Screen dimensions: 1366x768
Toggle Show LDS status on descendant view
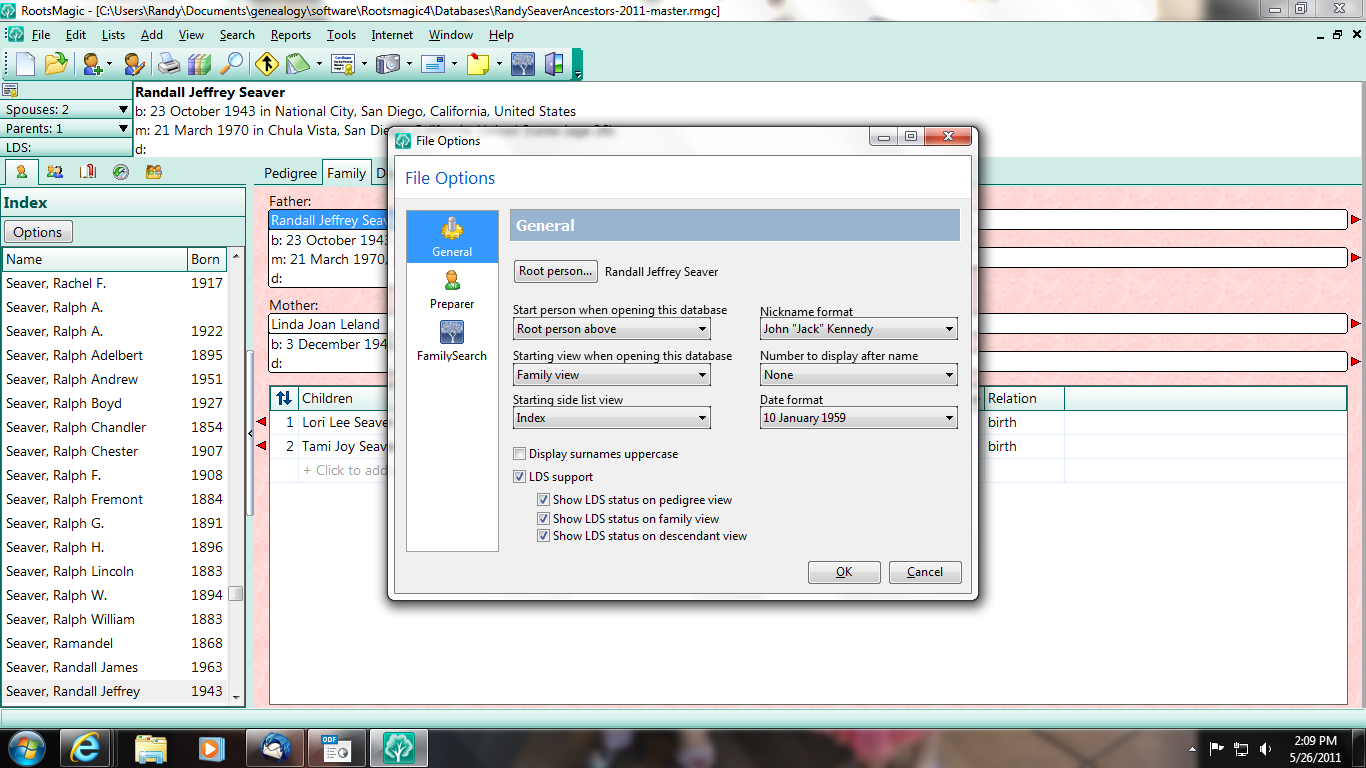(544, 536)
